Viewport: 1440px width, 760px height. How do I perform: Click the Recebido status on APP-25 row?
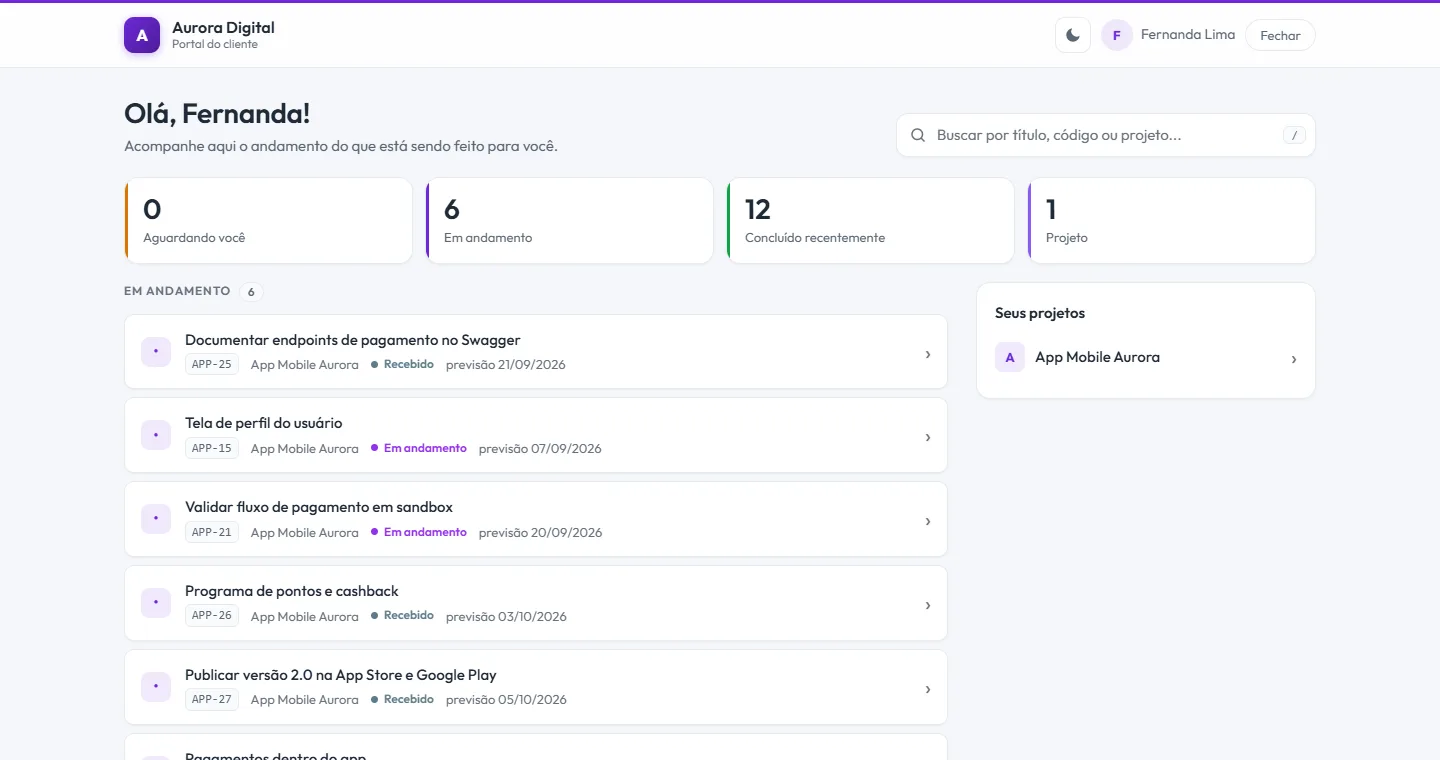pos(402,364)
